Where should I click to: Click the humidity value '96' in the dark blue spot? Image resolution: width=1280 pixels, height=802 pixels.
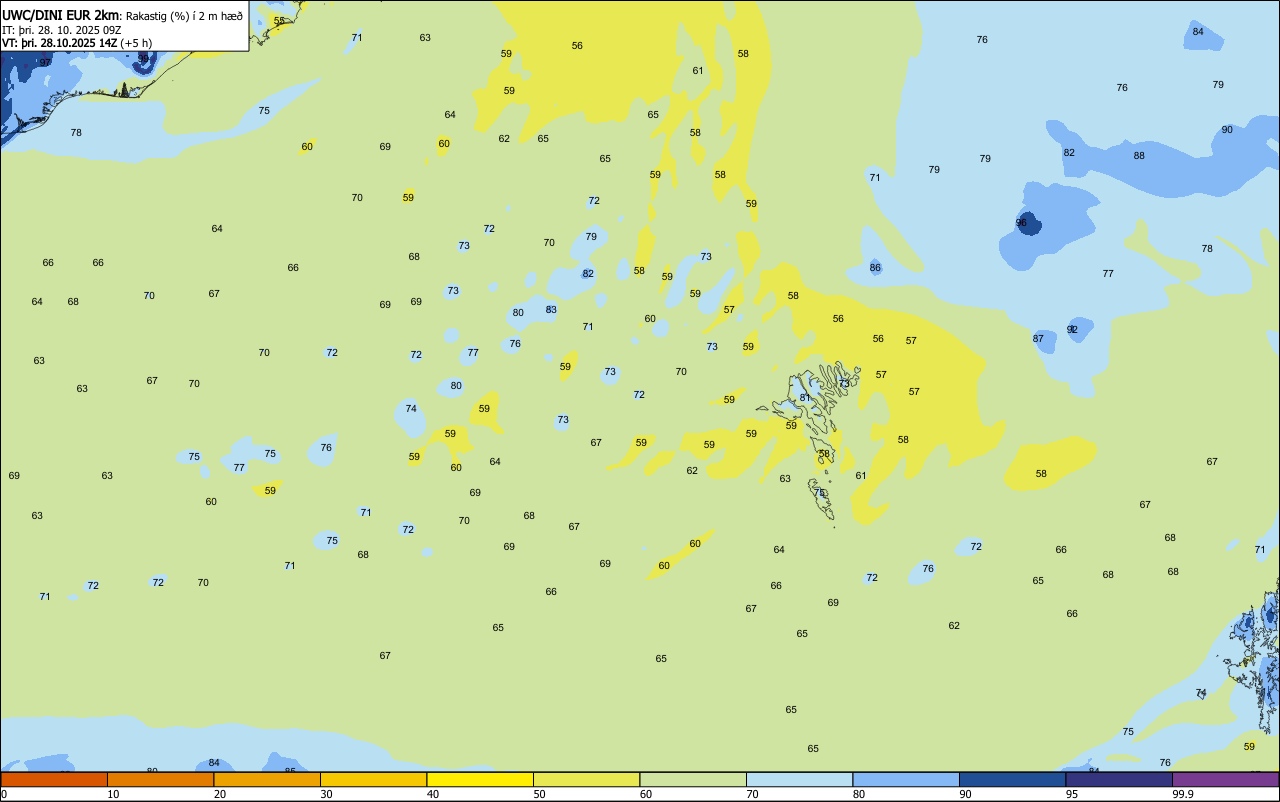point(1021,223)
